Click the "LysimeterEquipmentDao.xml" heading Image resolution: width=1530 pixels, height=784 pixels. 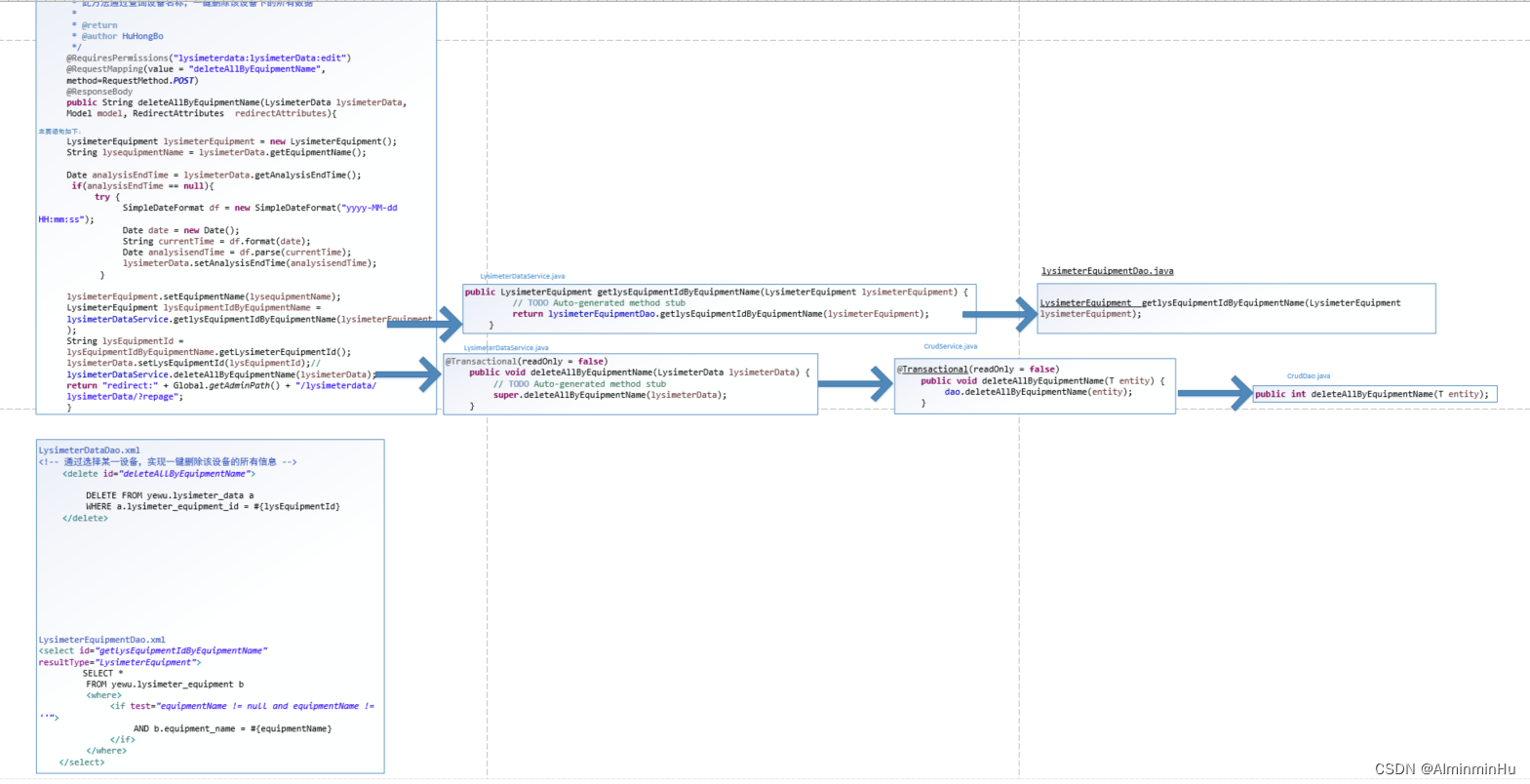click(x=102, y=640)
